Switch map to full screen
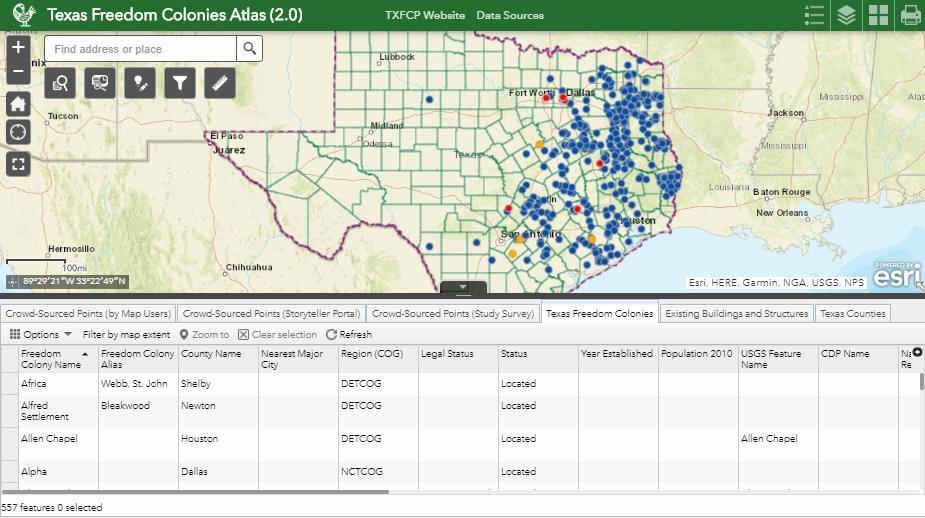The image size is (925, 518). pos(18,163)
